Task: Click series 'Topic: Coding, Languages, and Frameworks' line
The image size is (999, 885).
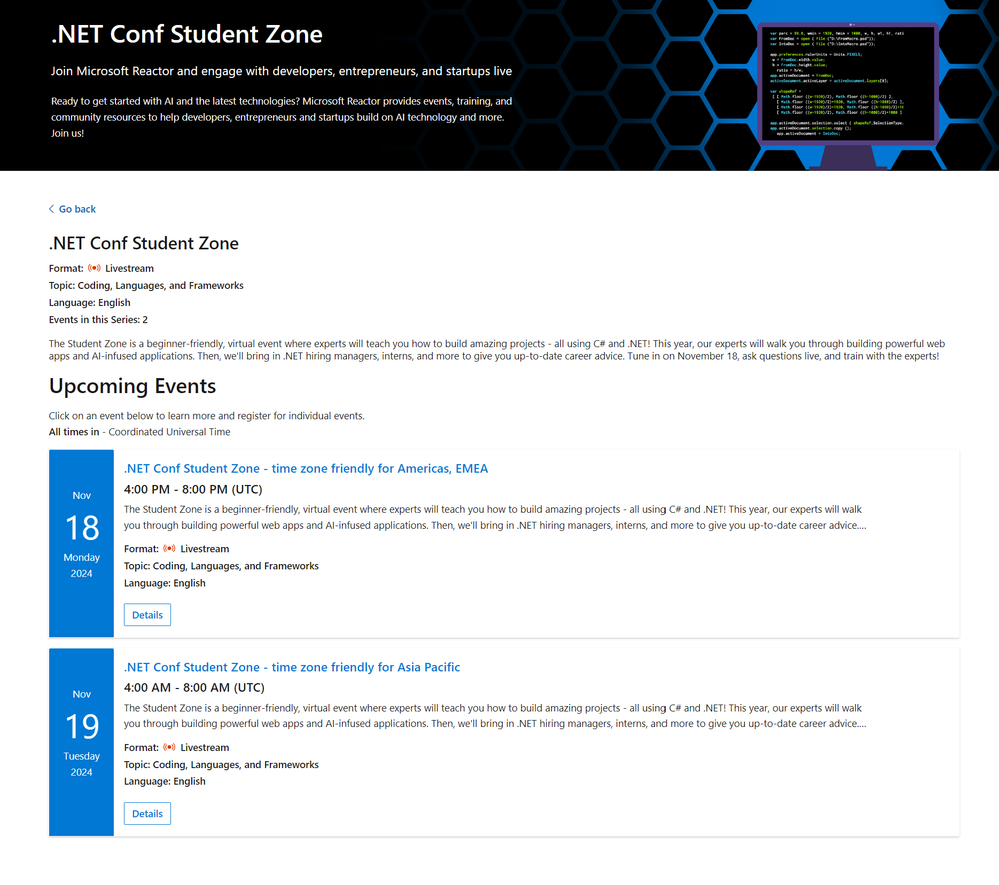Action: [x=147, y=285]
